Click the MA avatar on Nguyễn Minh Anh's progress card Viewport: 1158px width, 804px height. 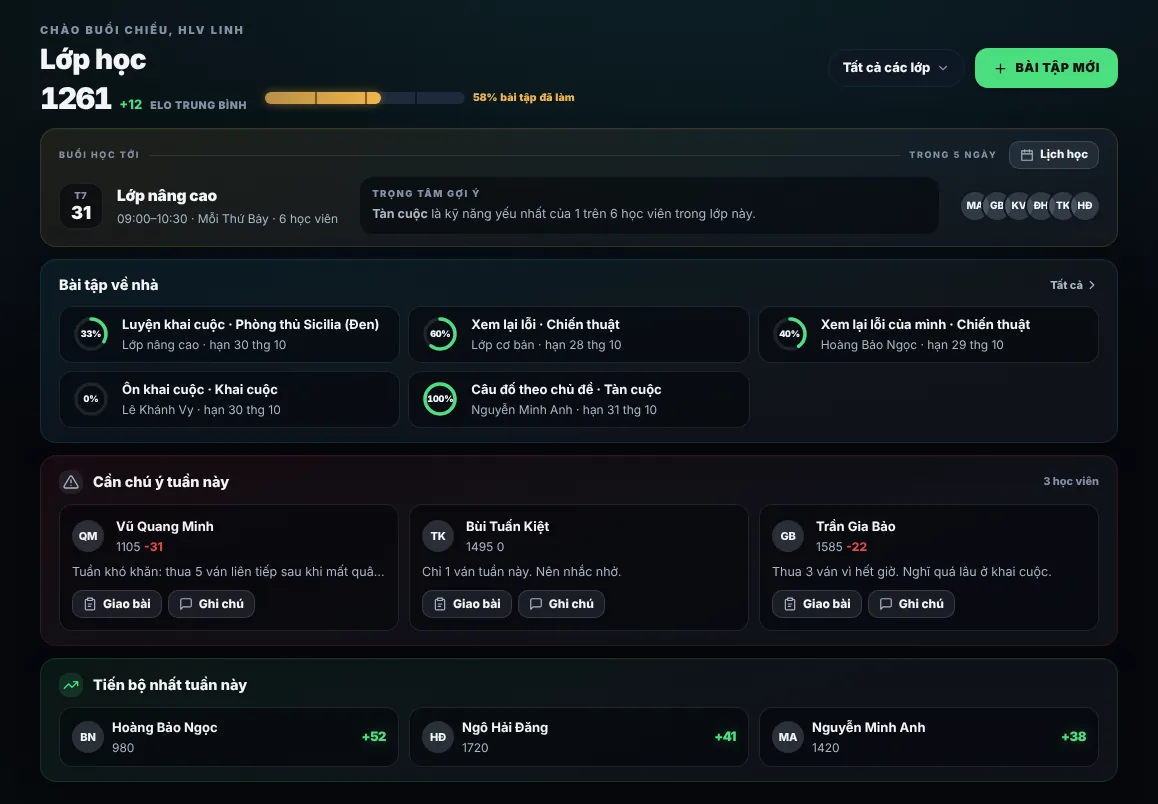(788, 738)
